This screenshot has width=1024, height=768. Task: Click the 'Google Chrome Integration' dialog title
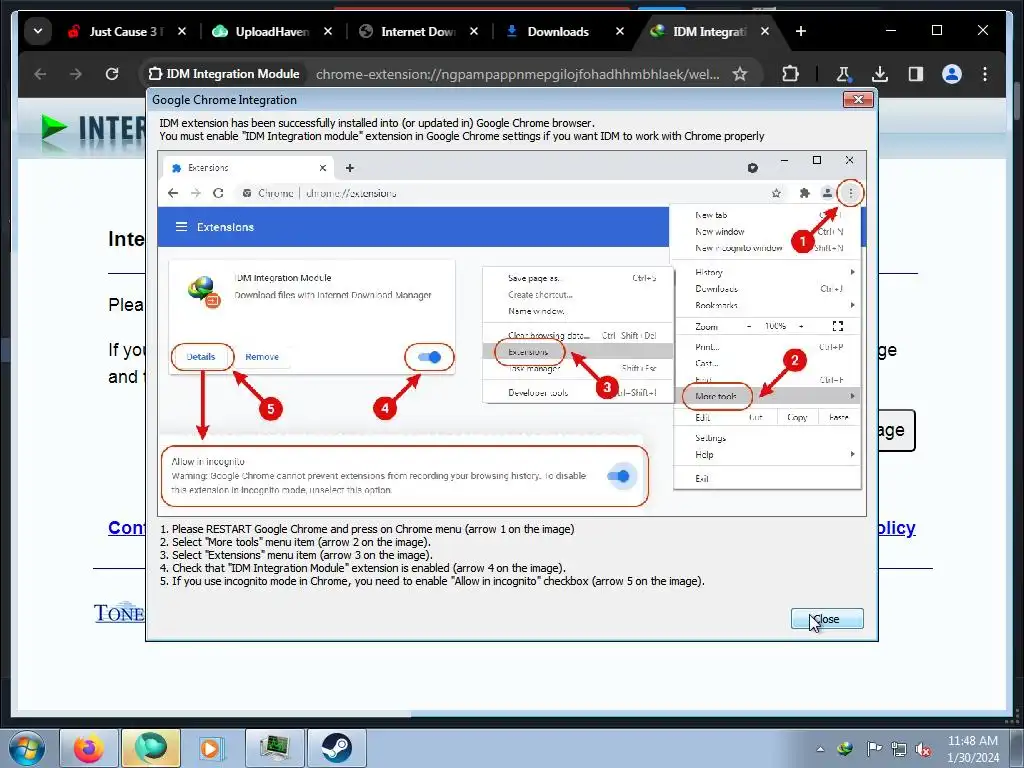coord(224,100)
